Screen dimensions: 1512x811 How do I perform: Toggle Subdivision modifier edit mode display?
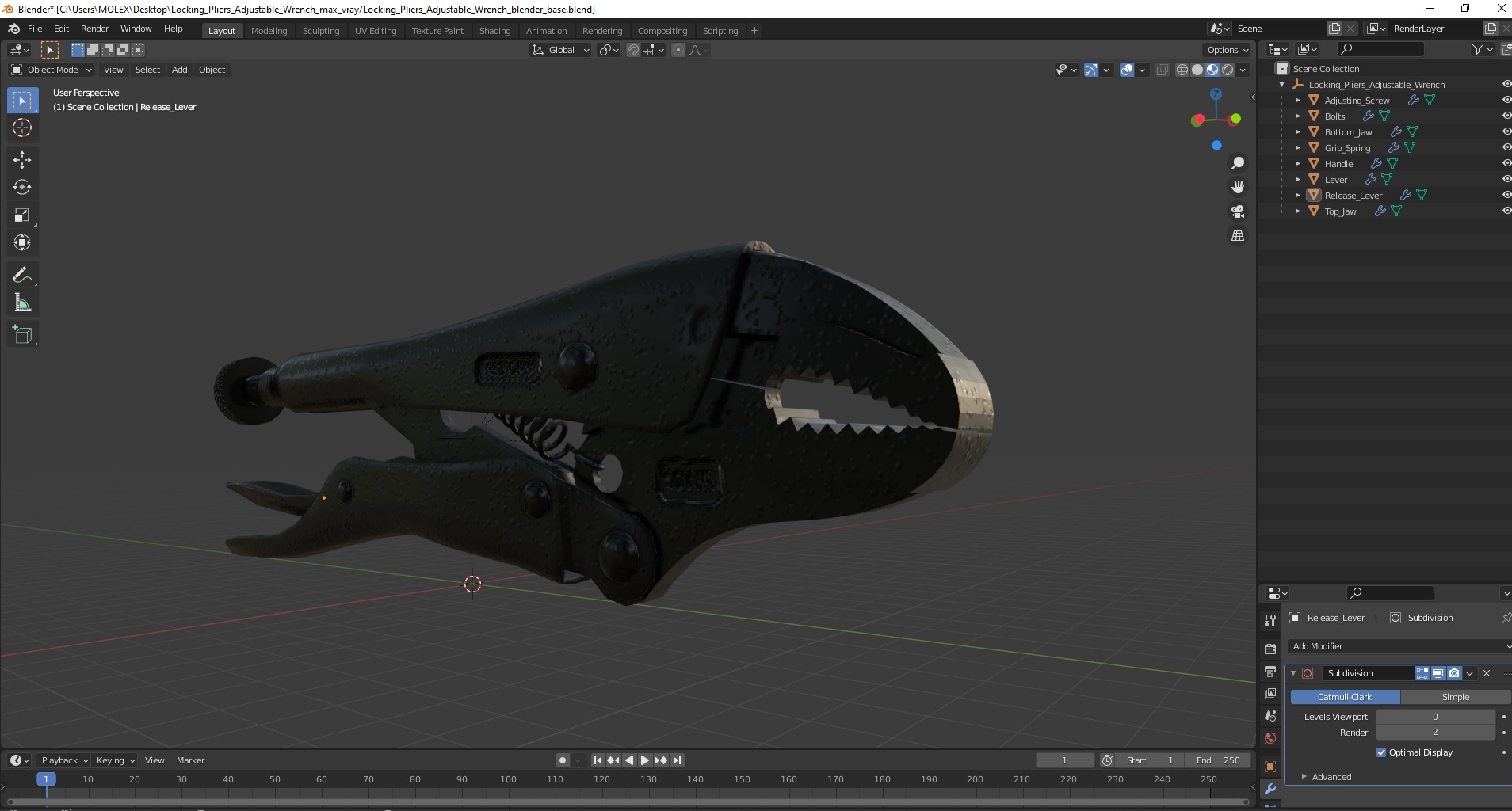click(1422, 673)
